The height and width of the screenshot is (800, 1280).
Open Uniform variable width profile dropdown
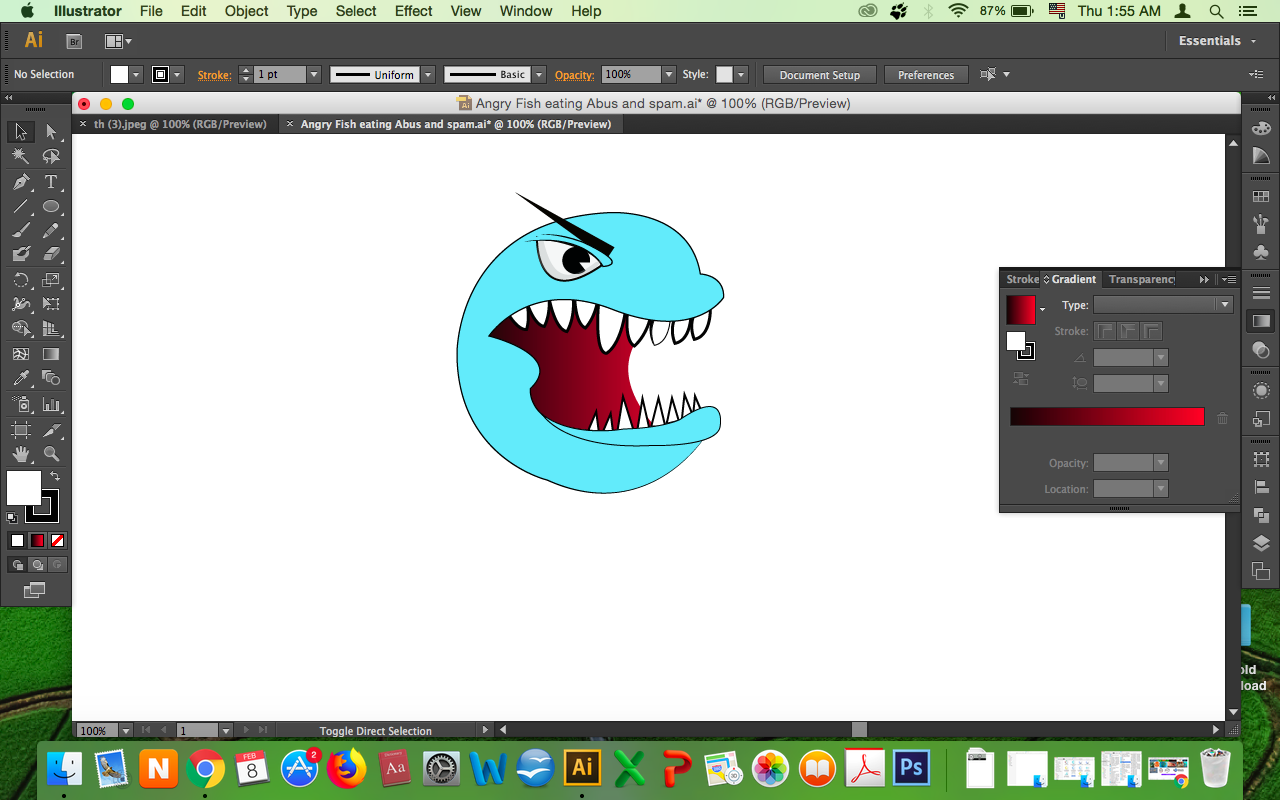(x=428, y=75)
